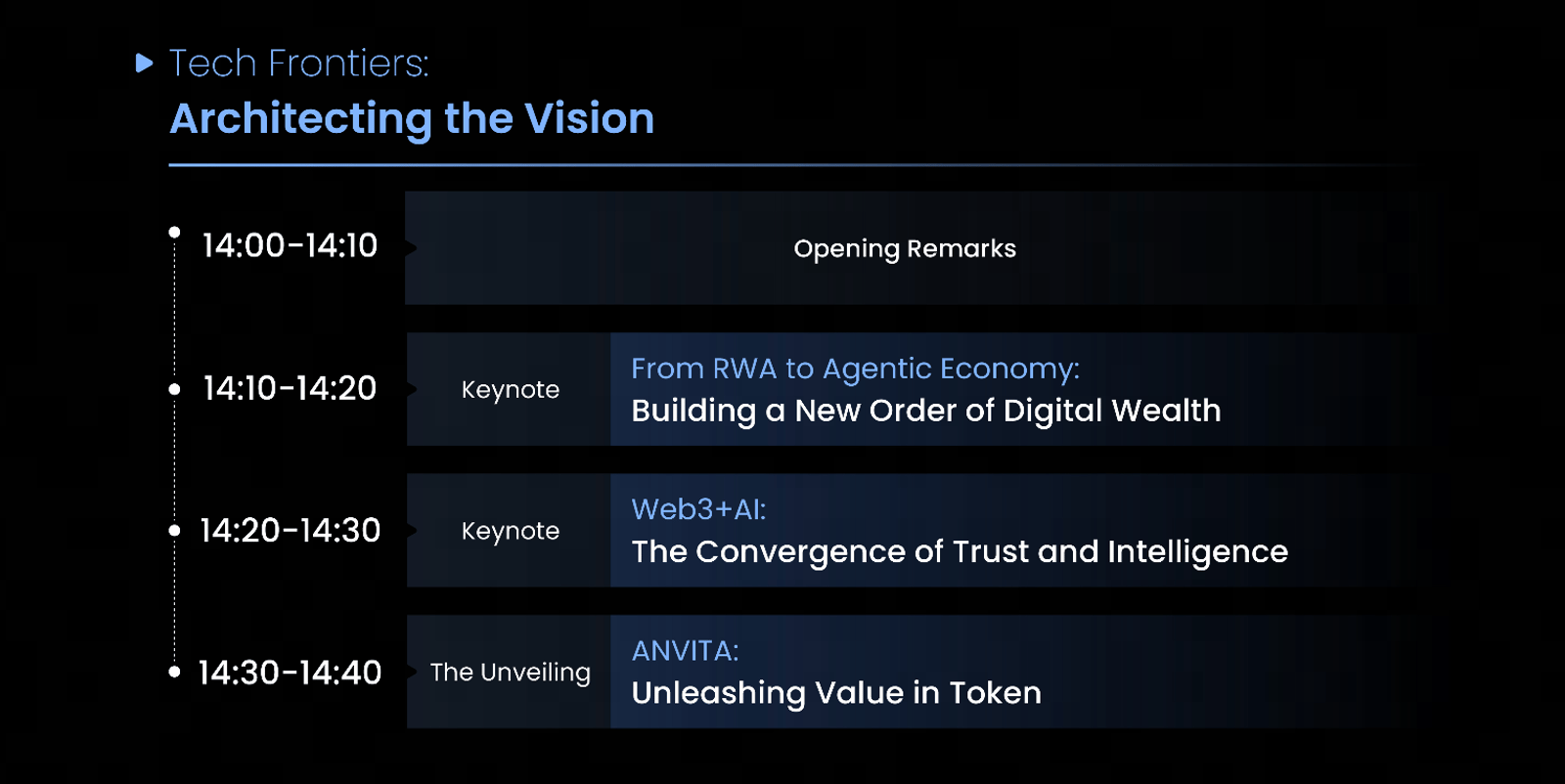Viewport: 1565px width, 784px height.
Task: Click the Keynote label in the 14:20-14:30 row
Action: (511, 531)
